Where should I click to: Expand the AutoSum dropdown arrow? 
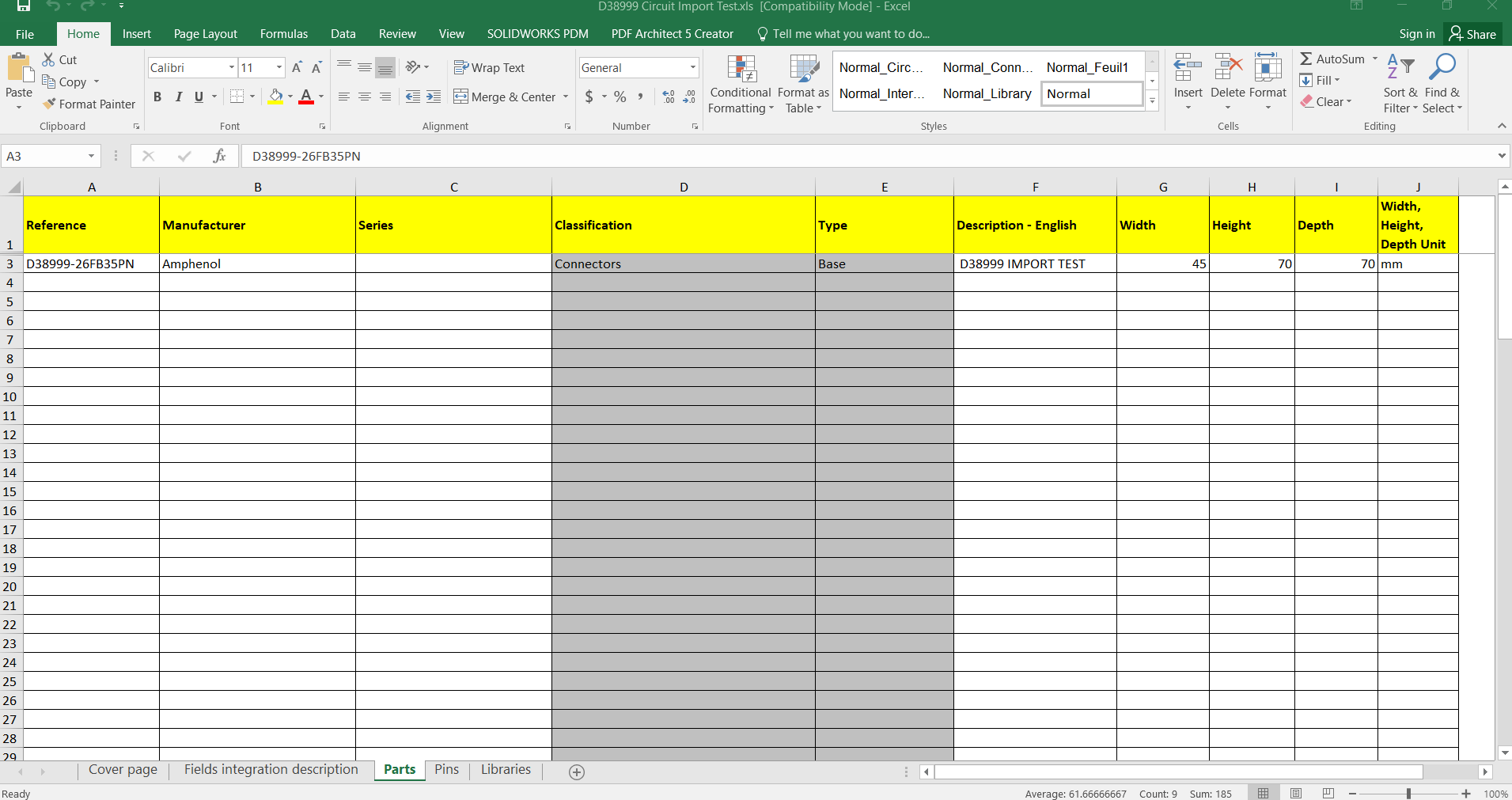[x=1374, y=59]
